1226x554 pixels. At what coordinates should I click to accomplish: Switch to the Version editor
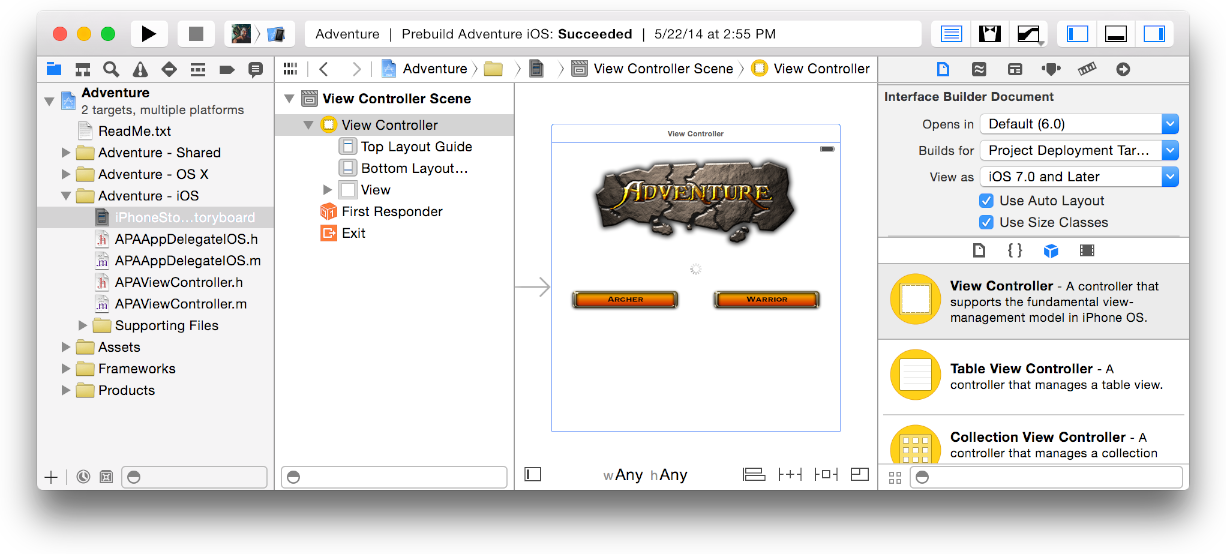[x=1028, y=34]
